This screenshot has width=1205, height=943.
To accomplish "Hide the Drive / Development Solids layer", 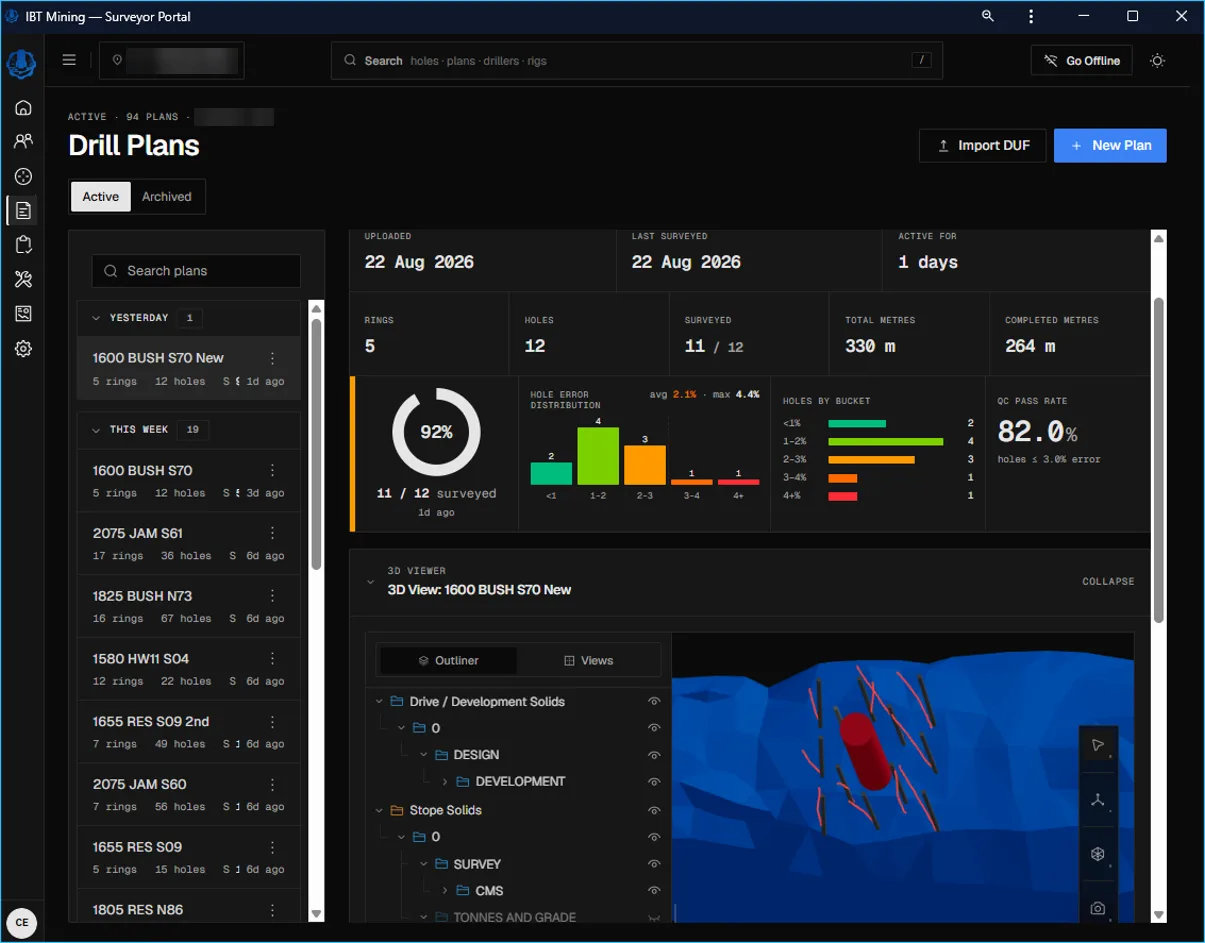I will coord(654,702).
